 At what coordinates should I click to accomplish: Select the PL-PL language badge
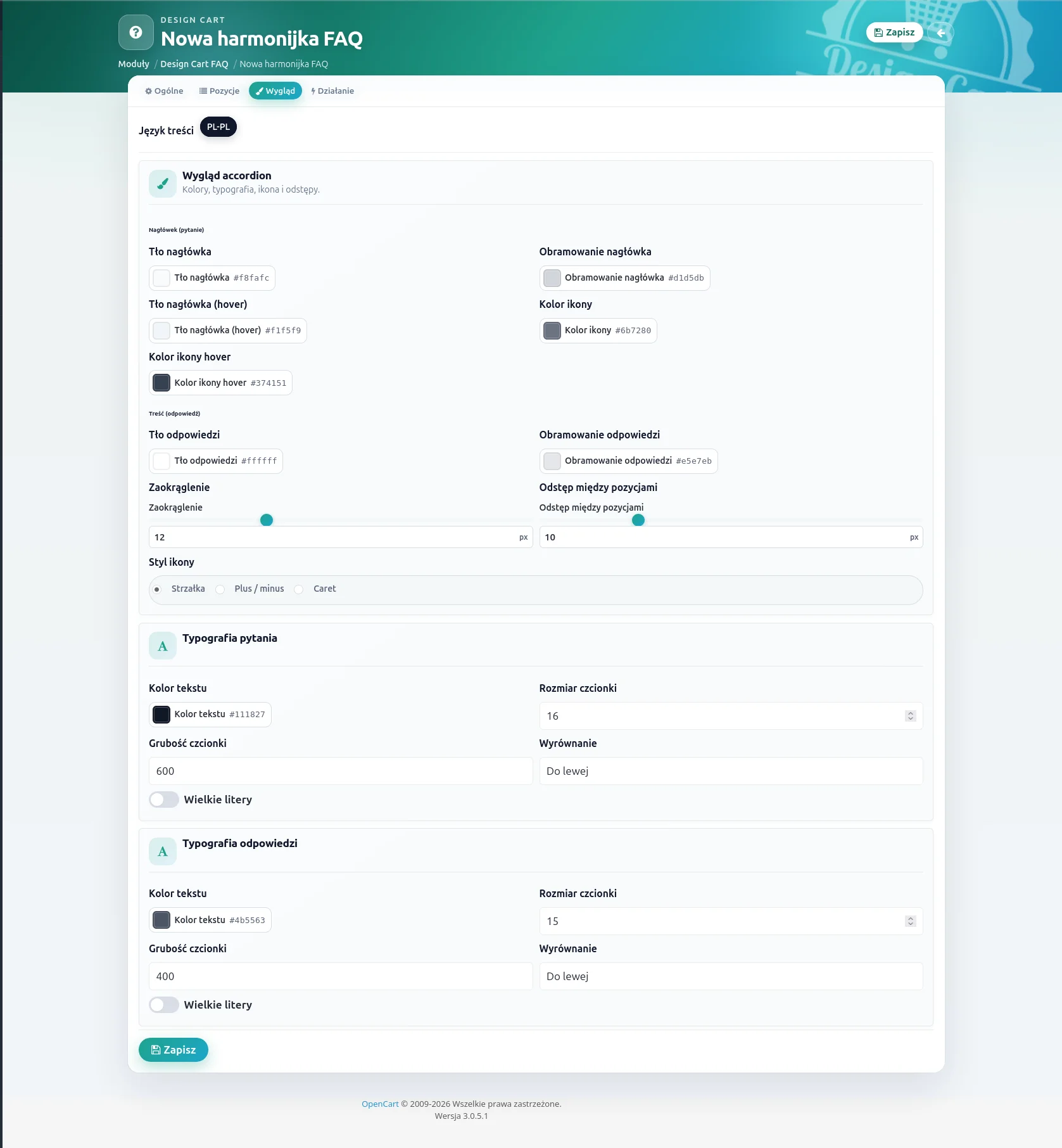(x=218, y=127)
